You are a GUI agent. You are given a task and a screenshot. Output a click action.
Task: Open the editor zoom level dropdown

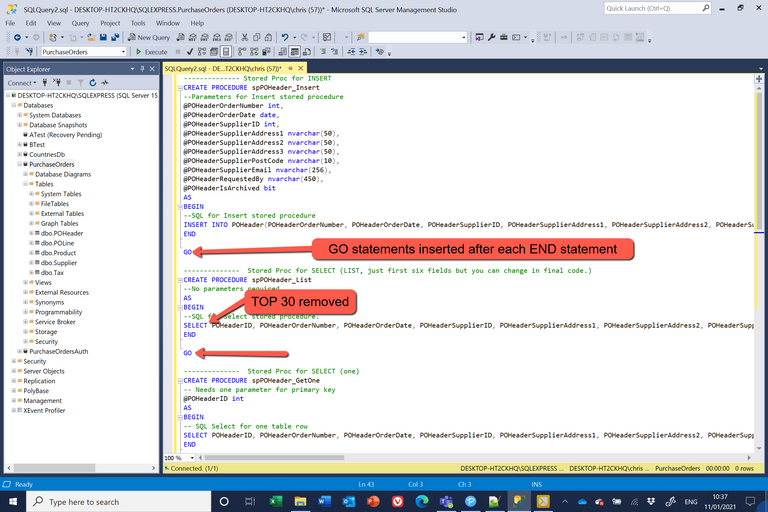pyautogui.click(x=188, y=458)
